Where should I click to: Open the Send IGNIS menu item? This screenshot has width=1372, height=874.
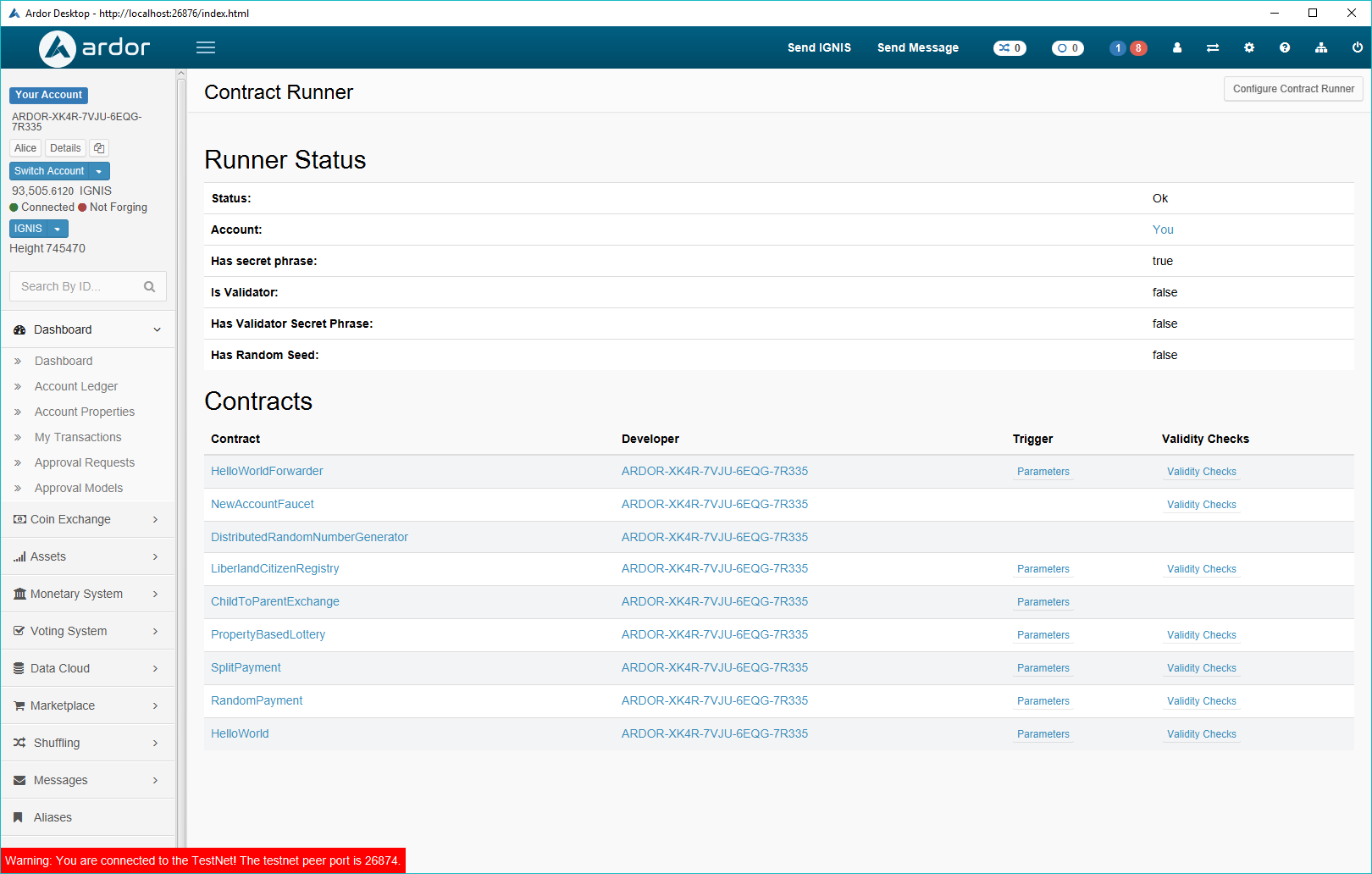click(x=818, y=47)
